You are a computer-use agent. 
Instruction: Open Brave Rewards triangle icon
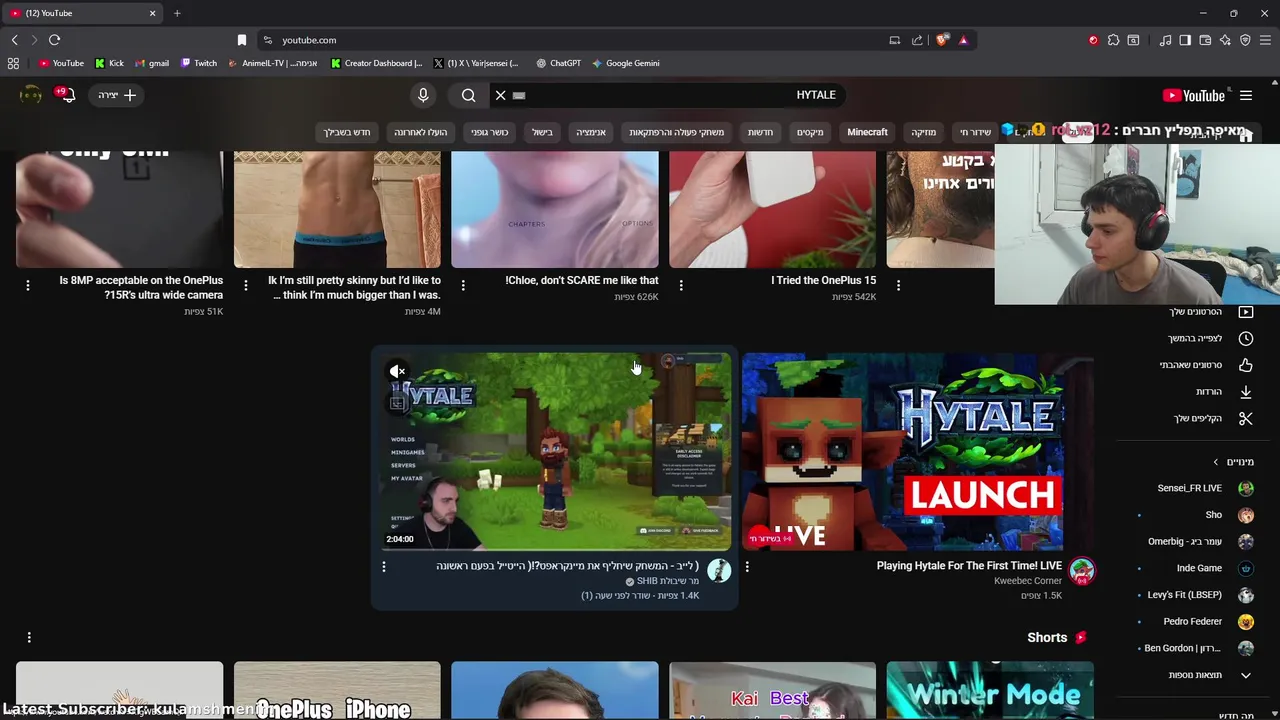coord(963,40)
